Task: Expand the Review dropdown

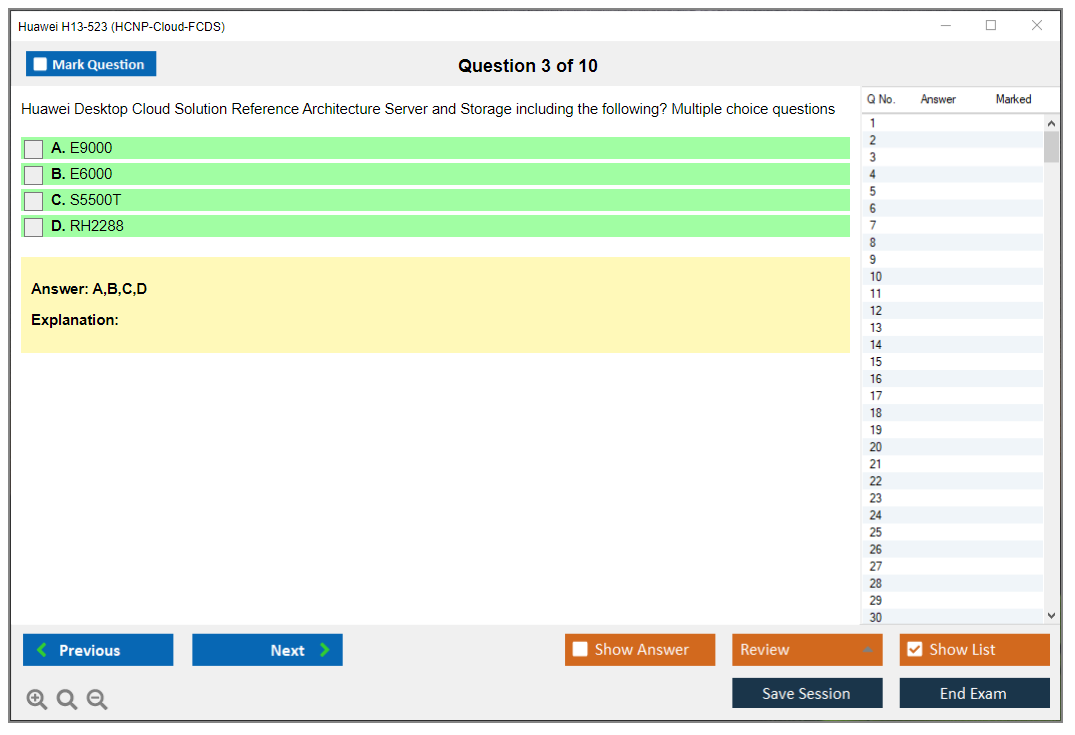Action: coord(867,650)
